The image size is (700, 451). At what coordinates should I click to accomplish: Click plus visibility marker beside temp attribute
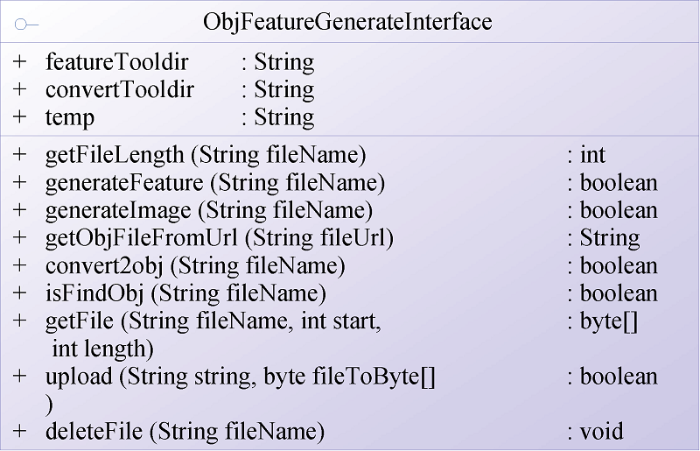(x=20, y=117)
